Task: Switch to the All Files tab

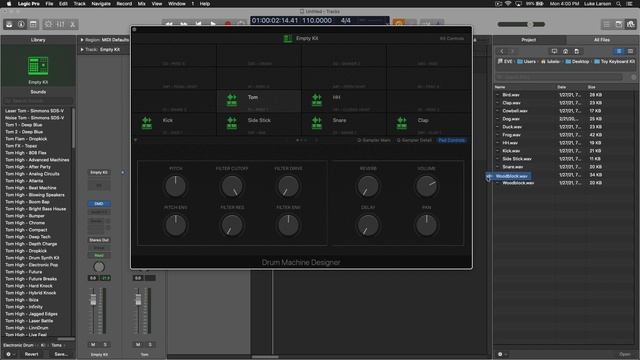Action: [602, 40]
